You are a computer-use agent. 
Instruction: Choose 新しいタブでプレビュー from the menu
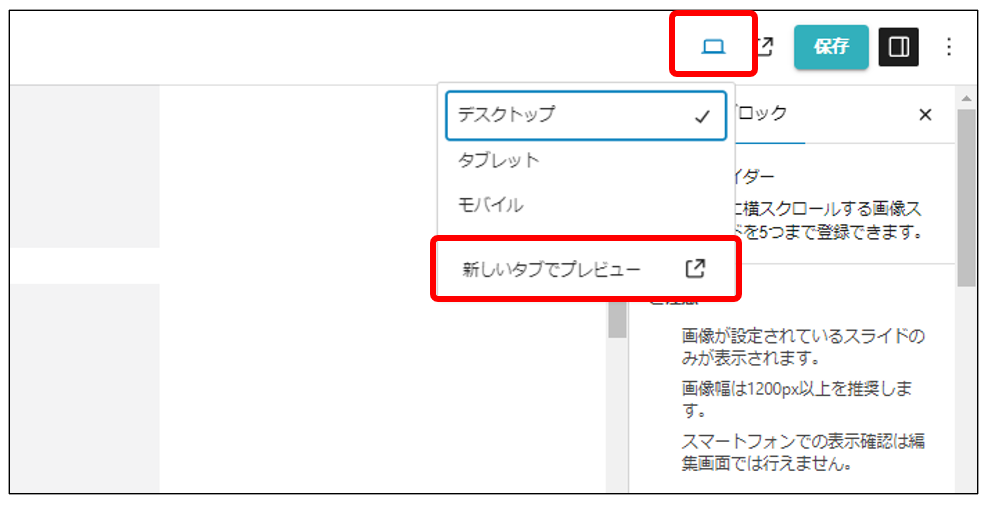tap(551, 269)
